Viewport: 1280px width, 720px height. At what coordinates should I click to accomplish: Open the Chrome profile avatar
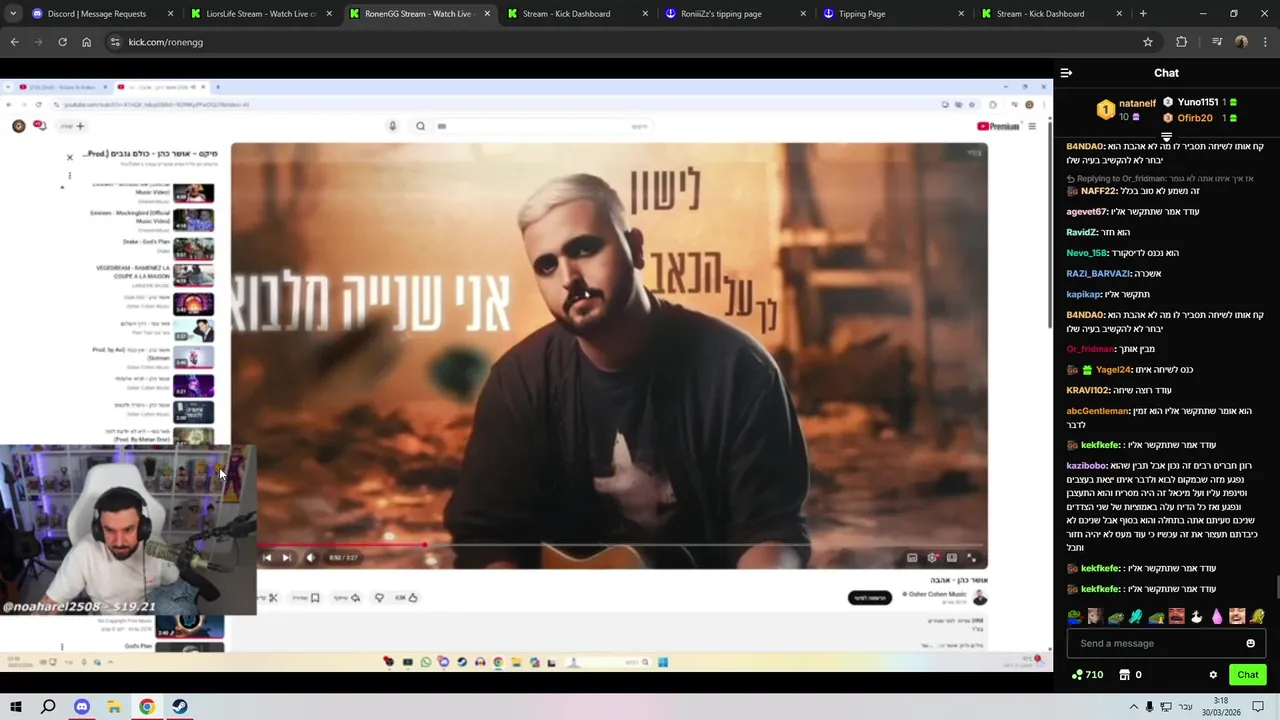click(x=1241, y=42)
